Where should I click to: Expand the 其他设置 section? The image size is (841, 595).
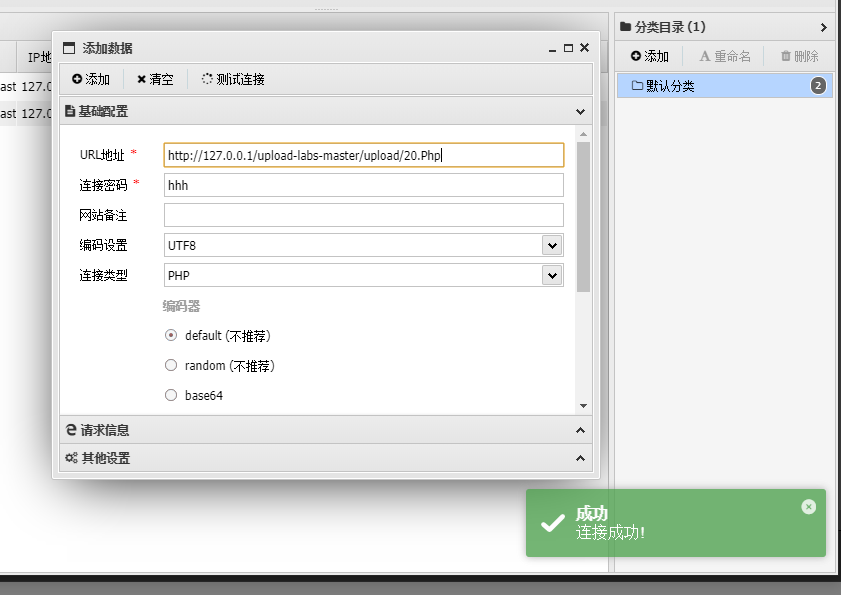tap(326, 458)
